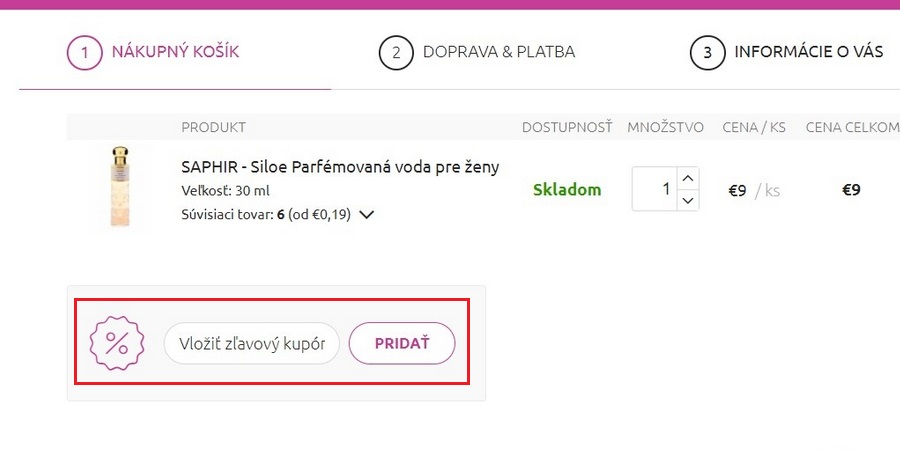
Task: Open the Nákupný košík tab
Action: pos(175,52)
